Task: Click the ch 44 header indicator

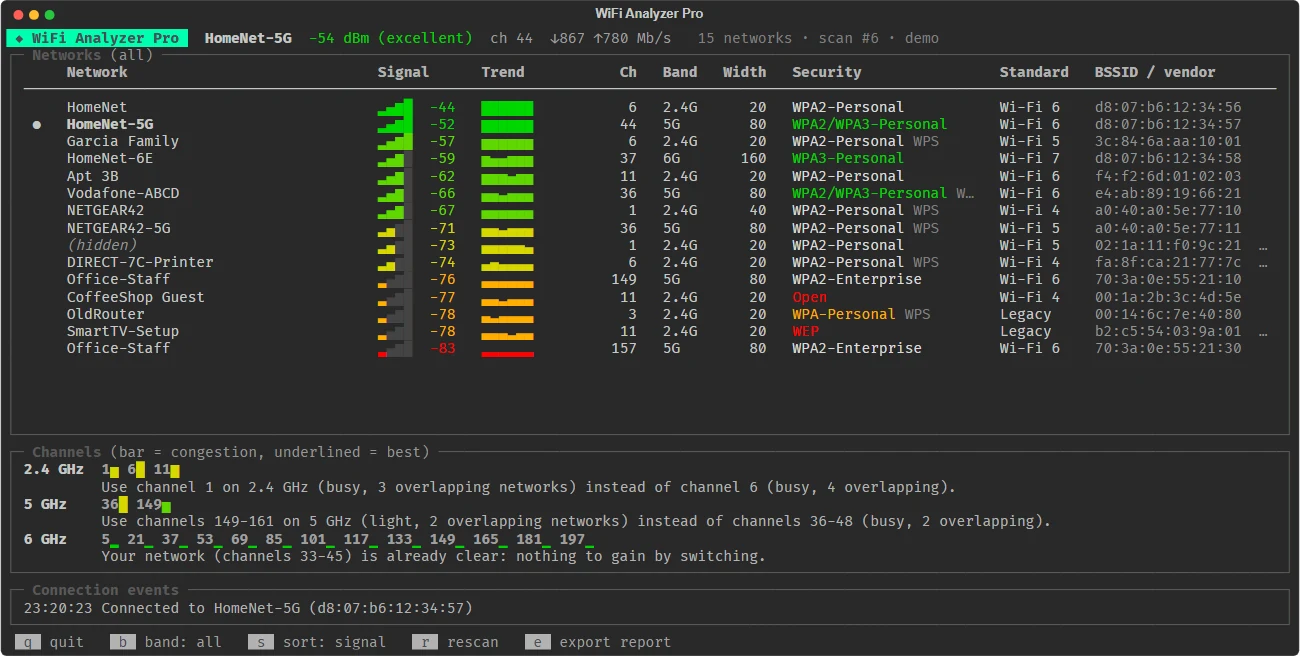Action: click(512, 38)
